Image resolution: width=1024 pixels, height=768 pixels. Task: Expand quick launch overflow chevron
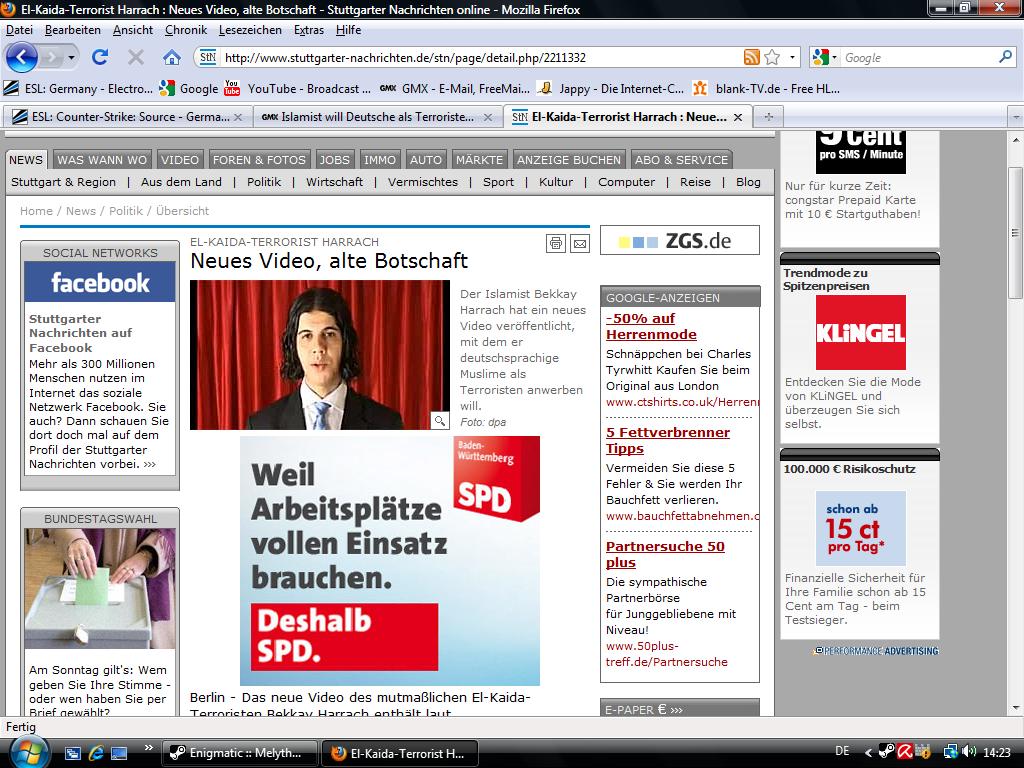(149, 748)
